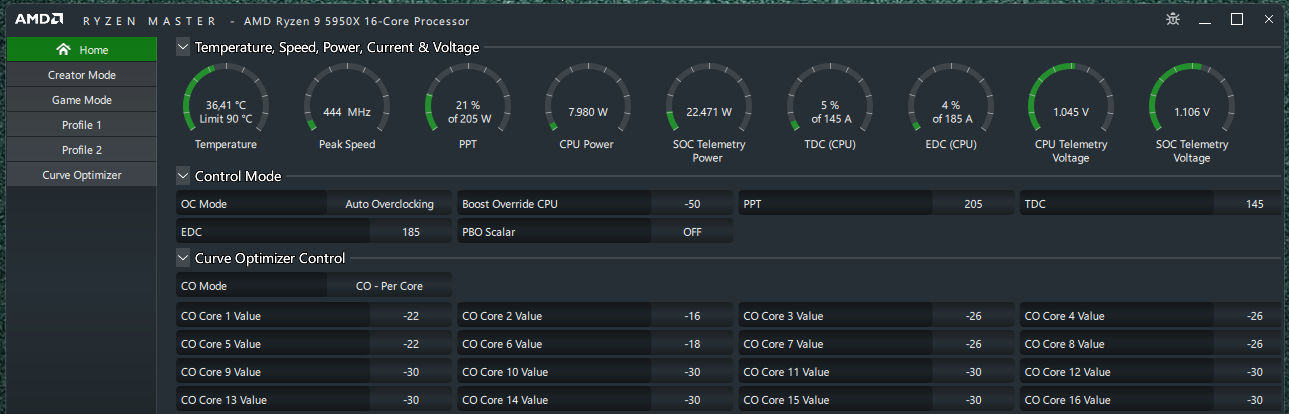
Task: Click the CO Mode Per Core value
Action: (389, 286)
